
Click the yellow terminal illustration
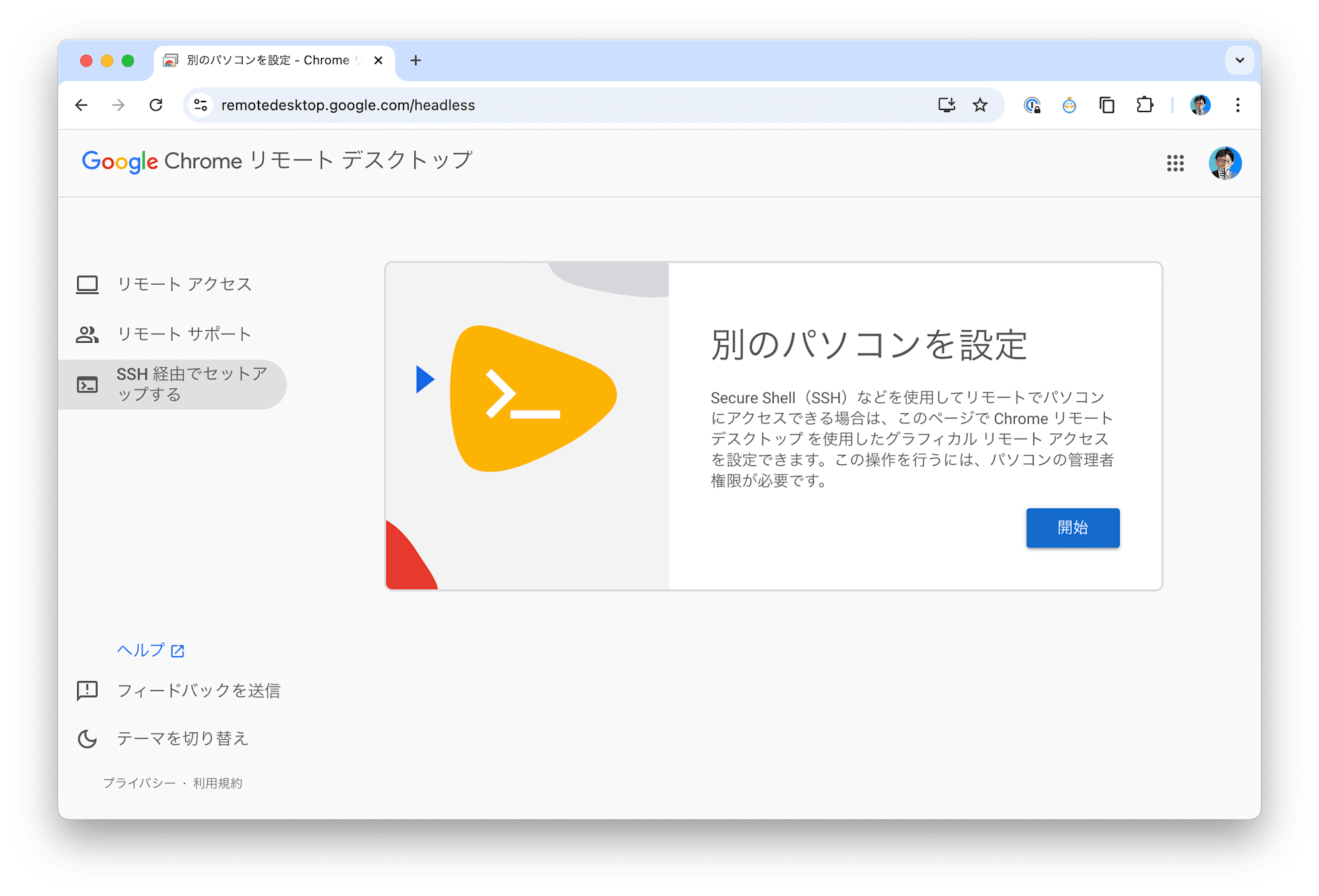pos(533,398)
